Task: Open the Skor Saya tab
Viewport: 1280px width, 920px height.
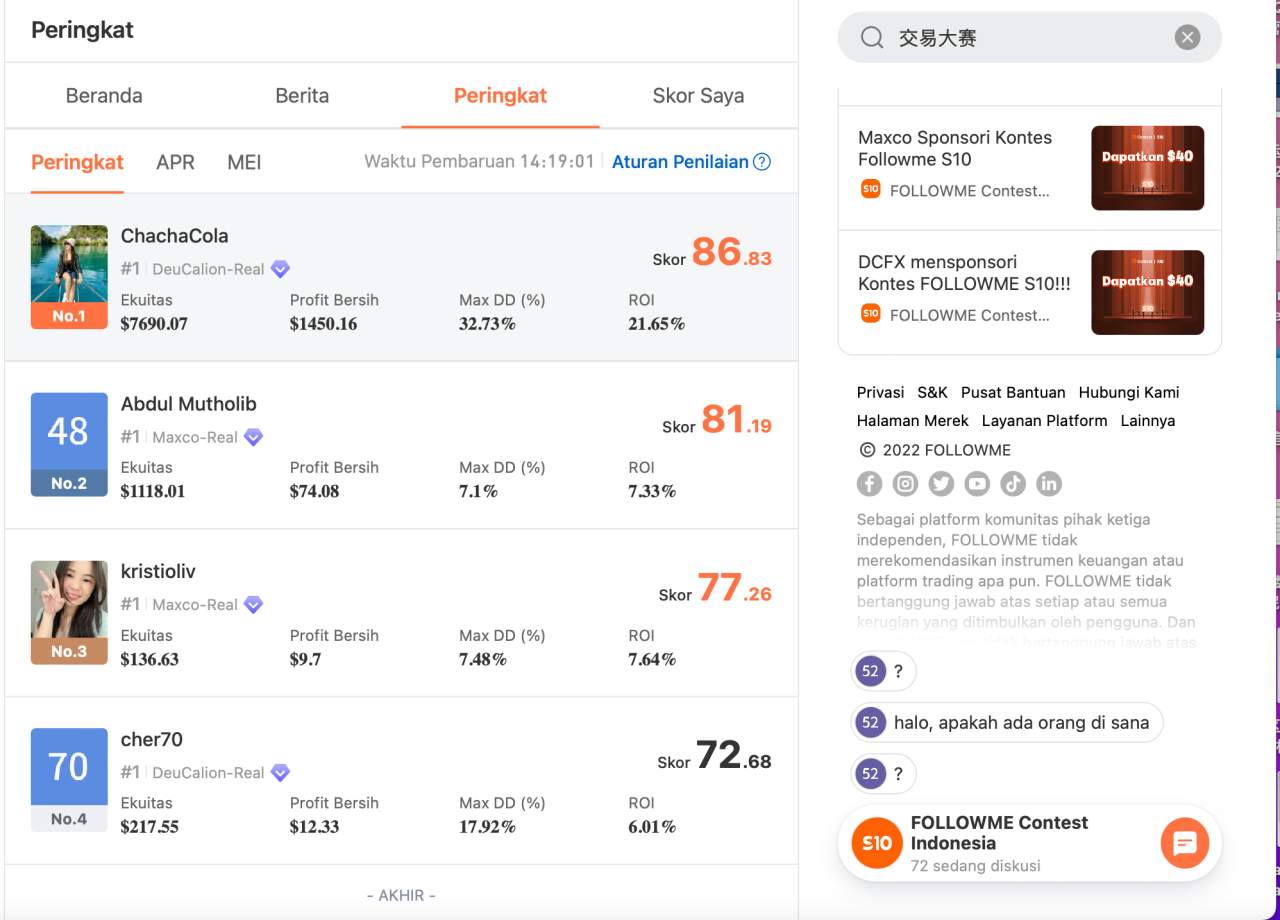Action: pos(698,96)
